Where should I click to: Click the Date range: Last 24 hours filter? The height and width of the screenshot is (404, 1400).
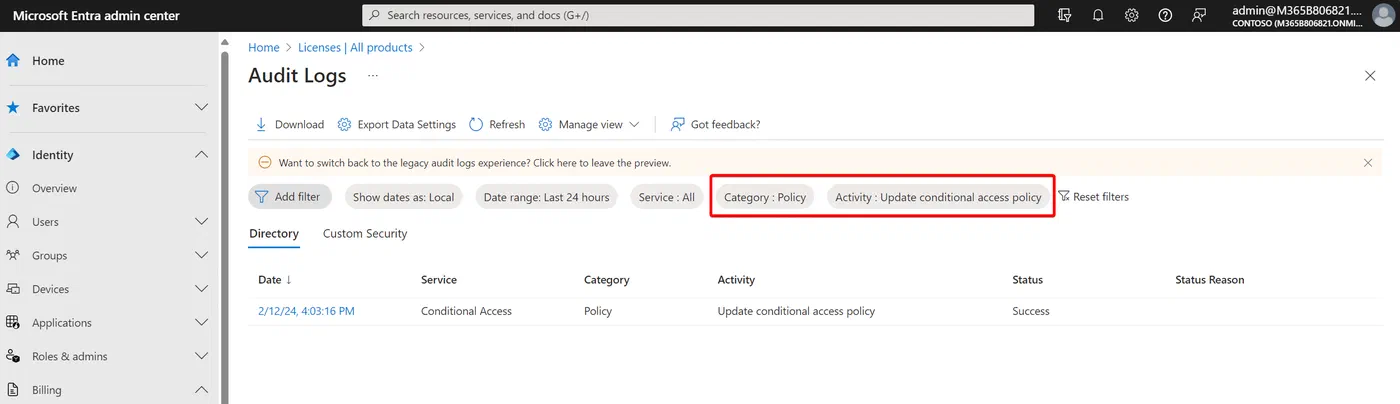coord(546,197)
